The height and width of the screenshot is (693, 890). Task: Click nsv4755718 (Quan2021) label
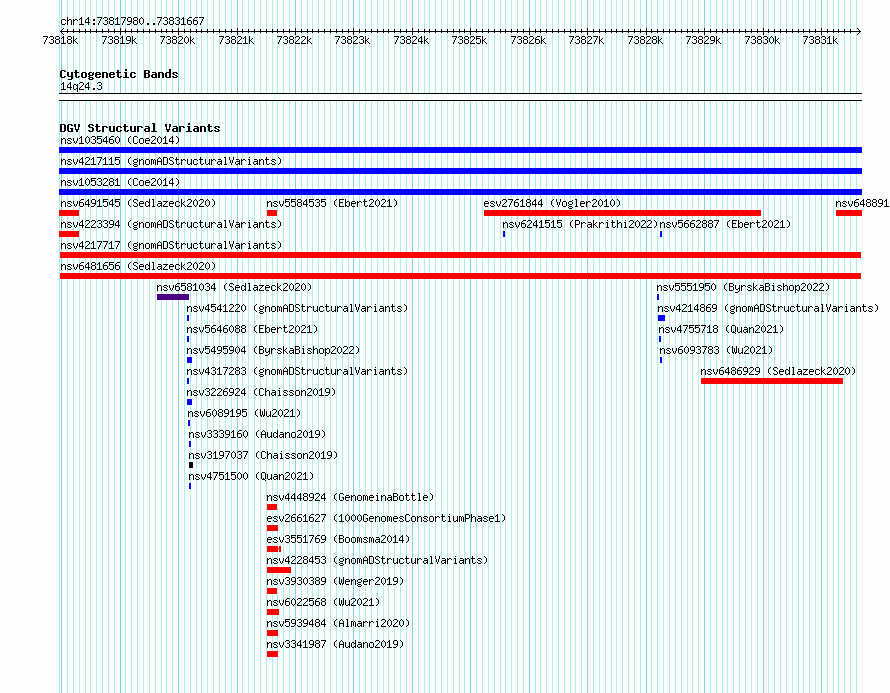click(721, 329)
